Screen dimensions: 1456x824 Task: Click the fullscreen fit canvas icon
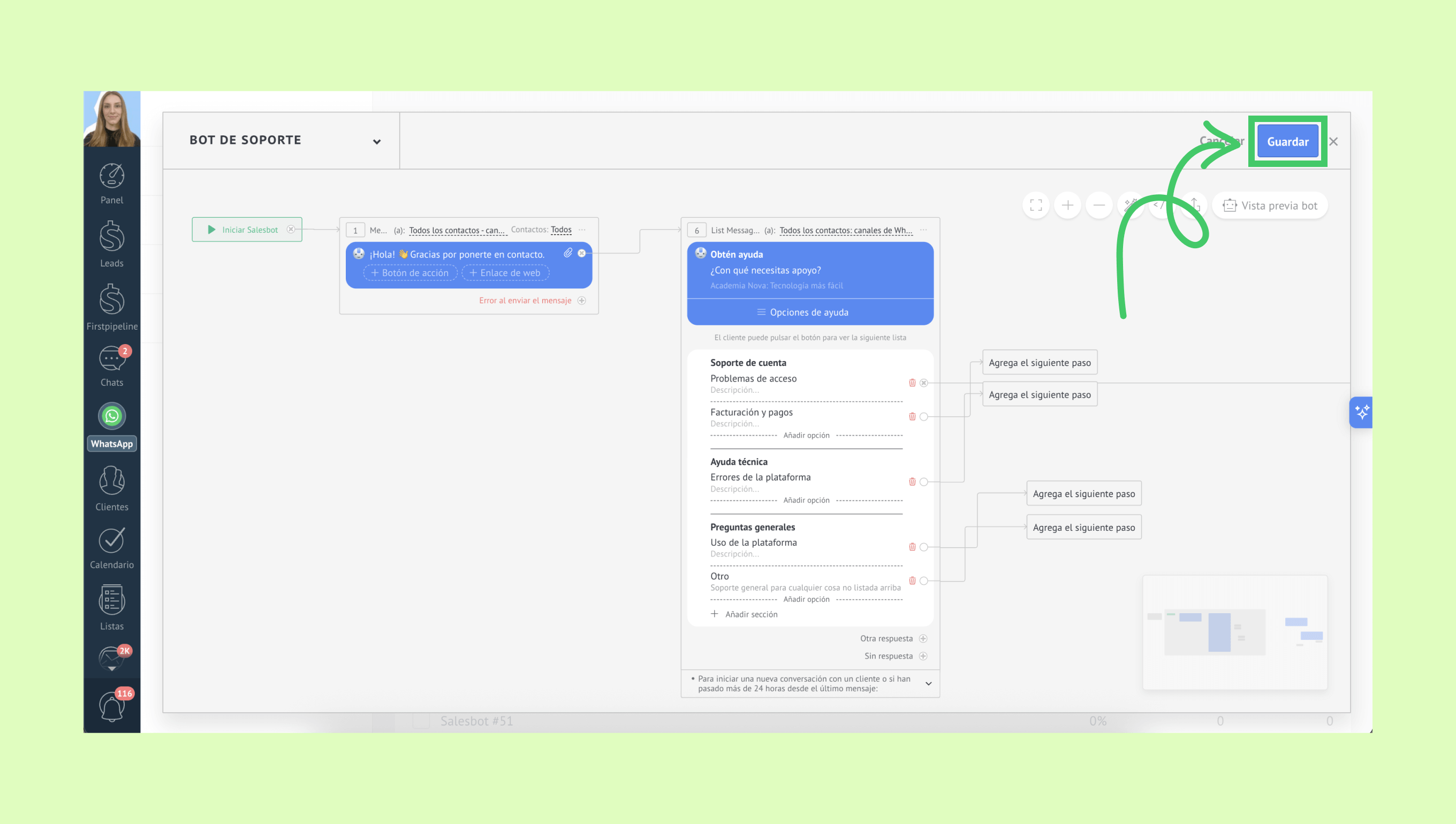[x=1035, y=205]
